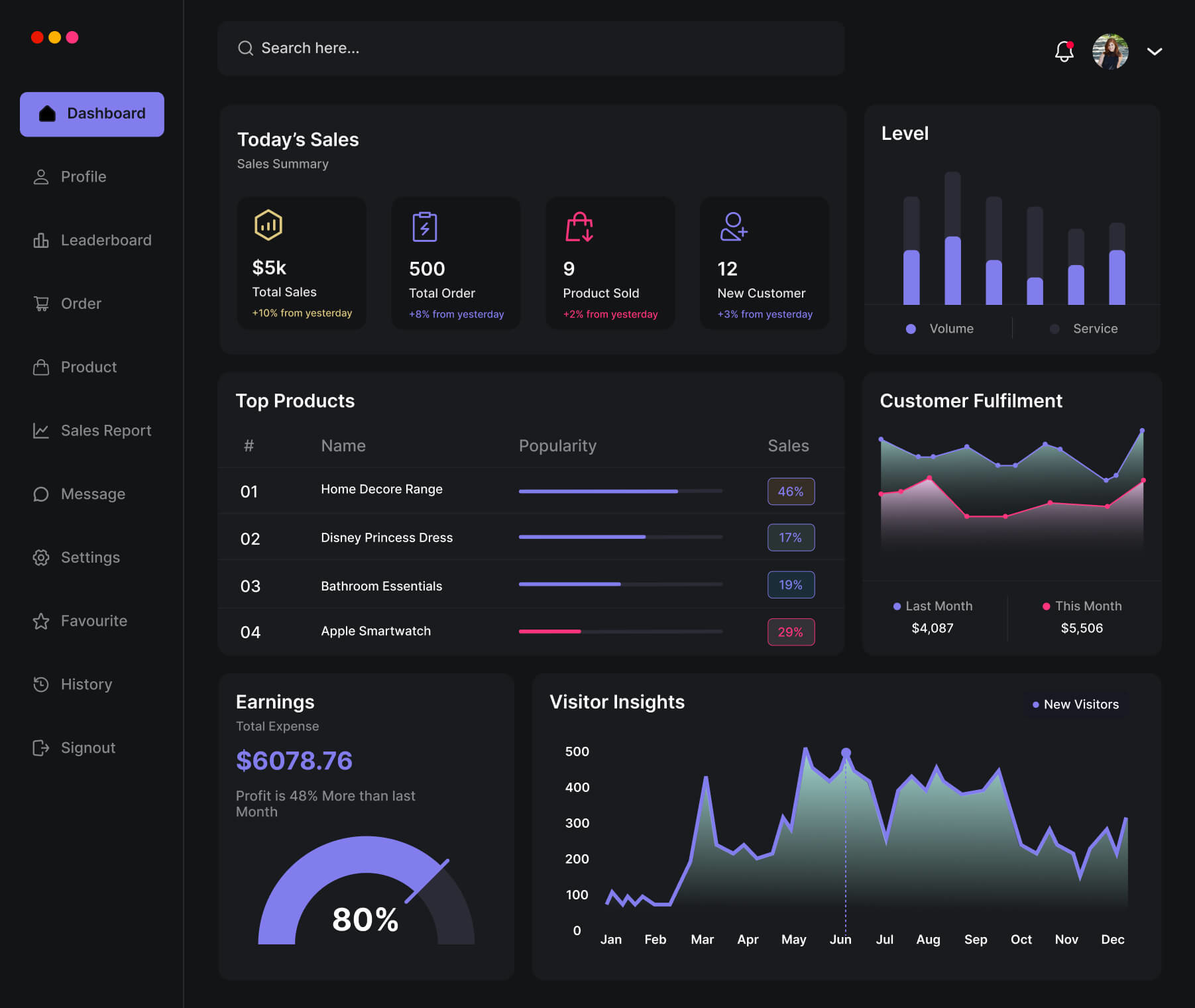1195x1008 pixels.
Task: Click the Settings gear icon in sidebar
Action: tap(41, 557)
